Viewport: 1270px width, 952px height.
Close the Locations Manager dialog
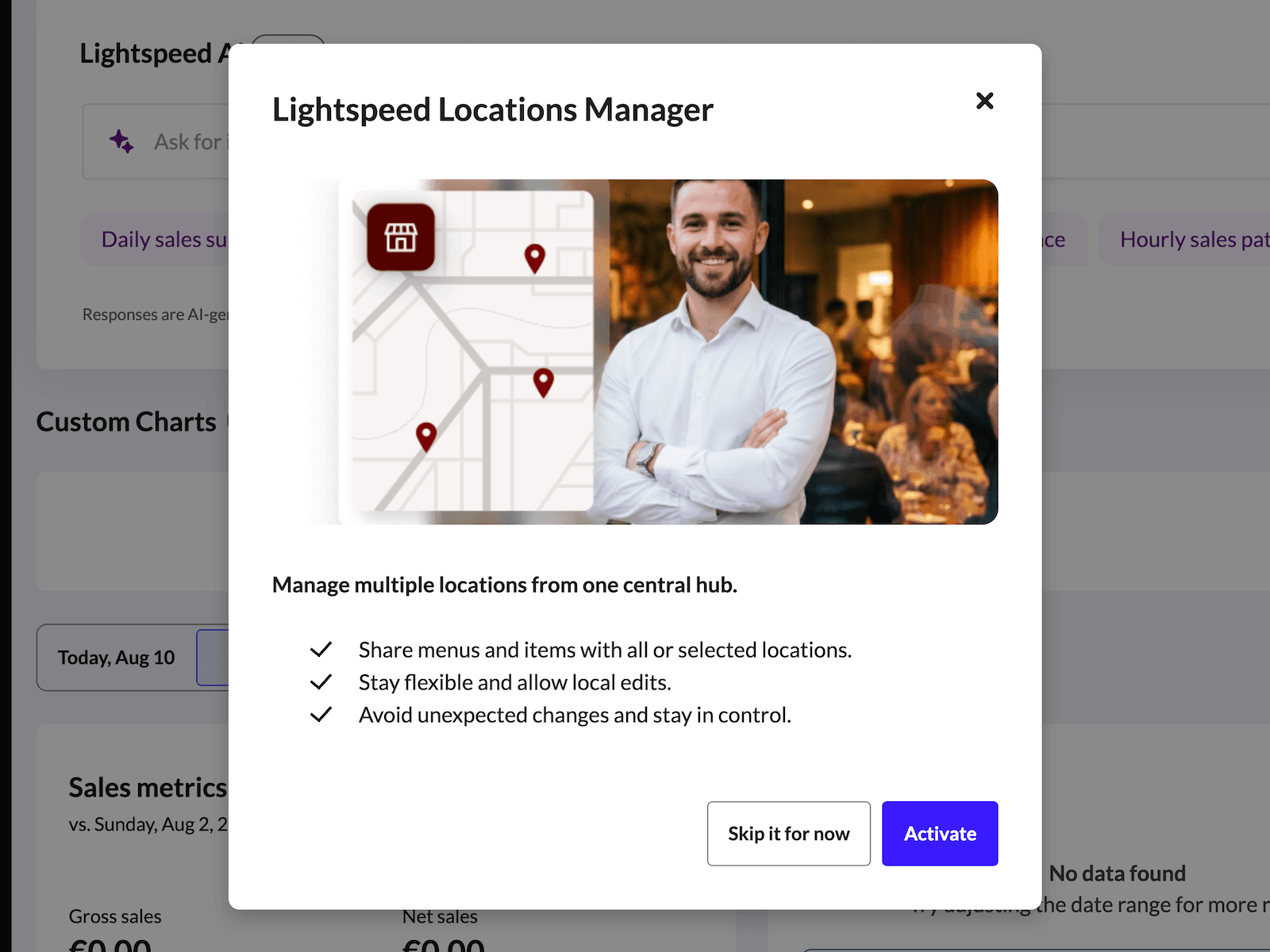coord(984,101)
